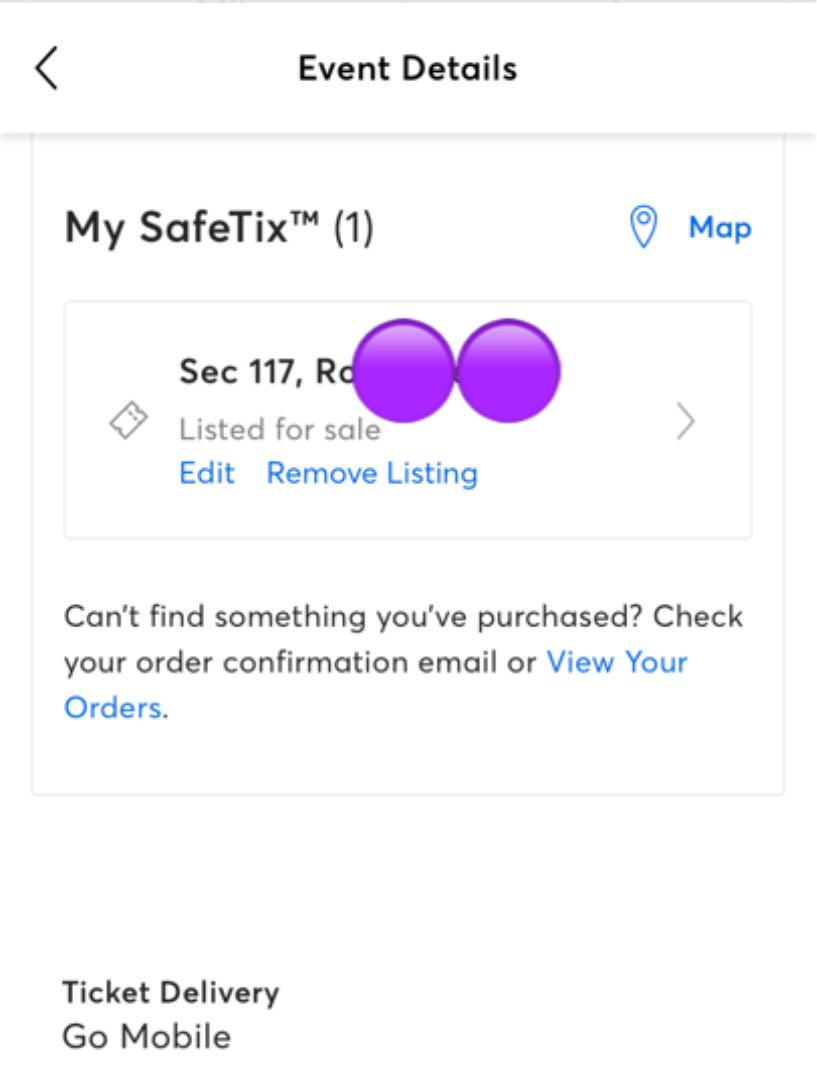Click the first purple circle sticker
This screenshot has width=817, height=1080.
pos(404,370)
